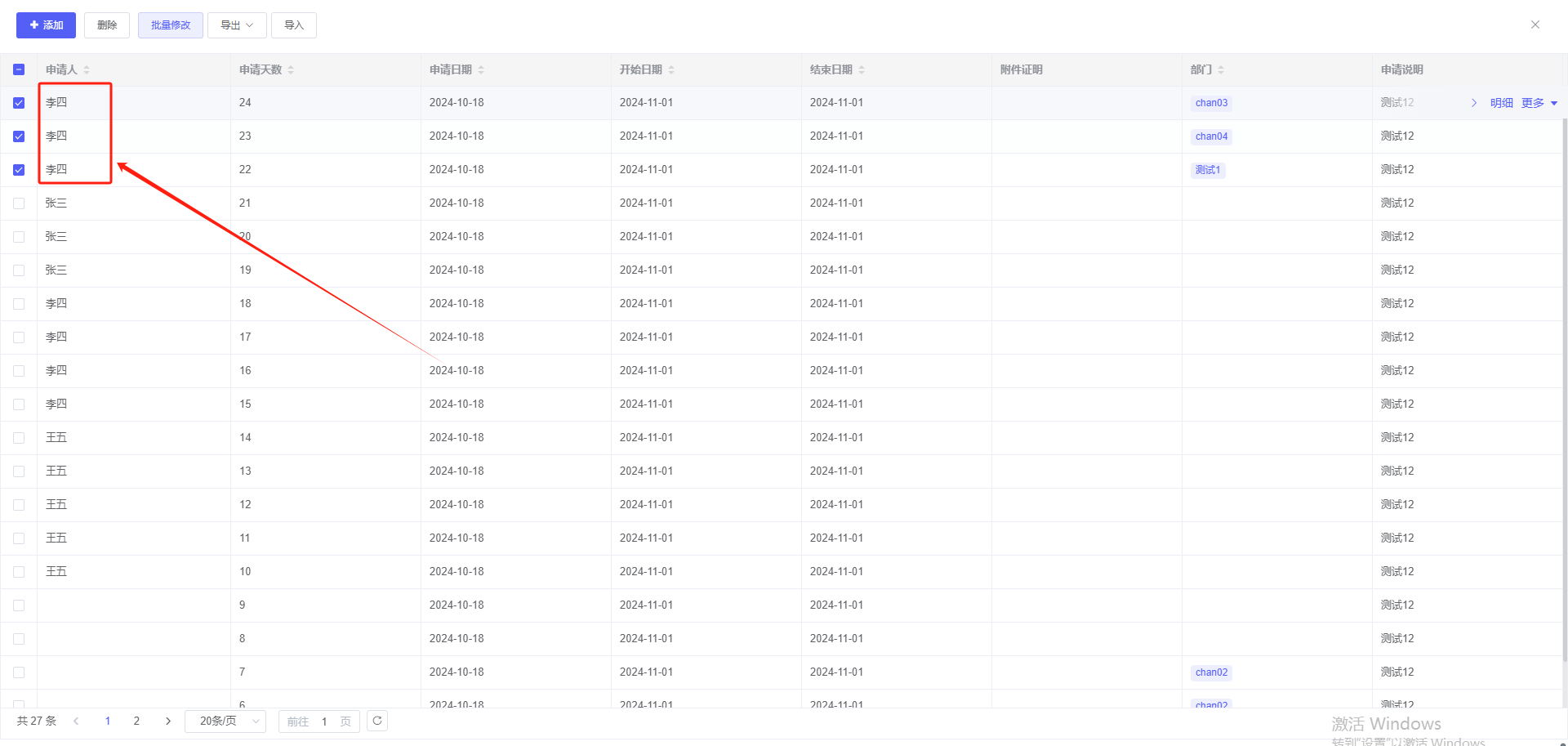Go to next page using right arrow

168,721
